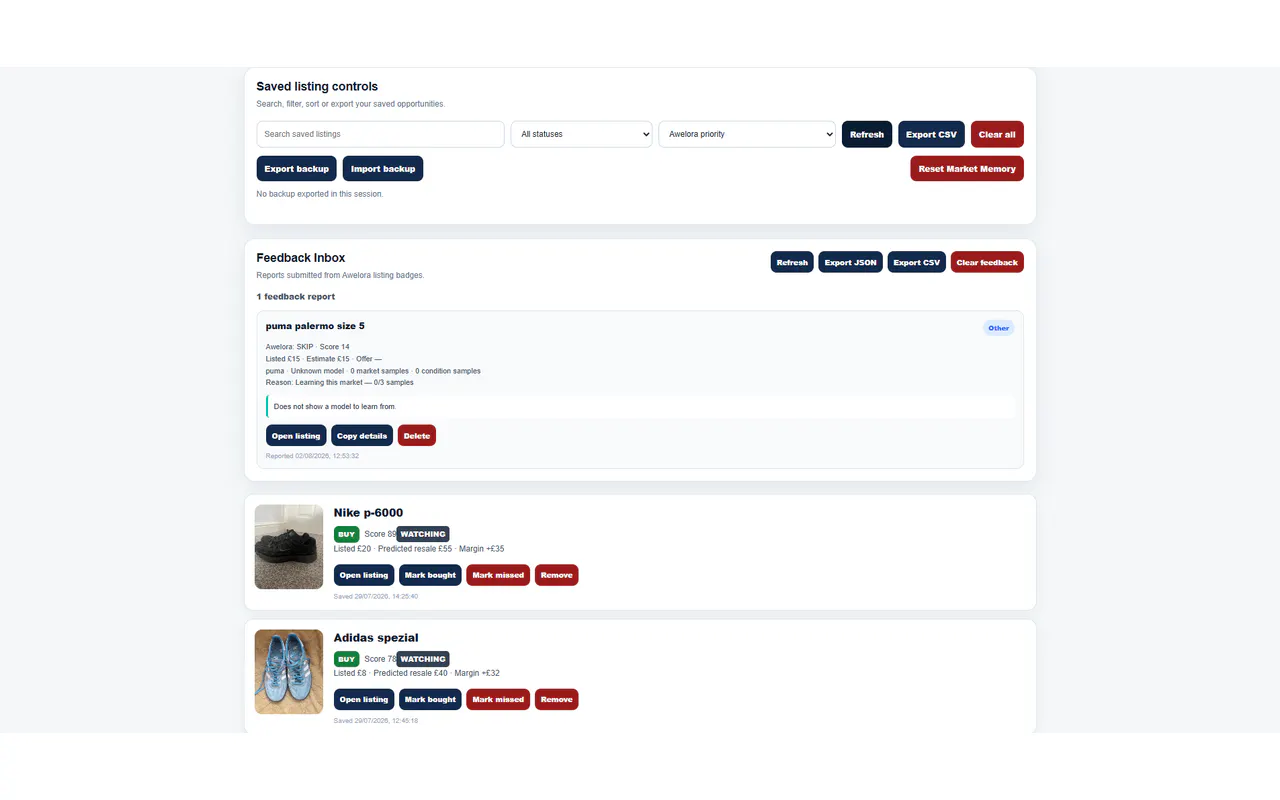
Task: Mark Adidas spezial as missed
Action: click(x=498, y=699)
